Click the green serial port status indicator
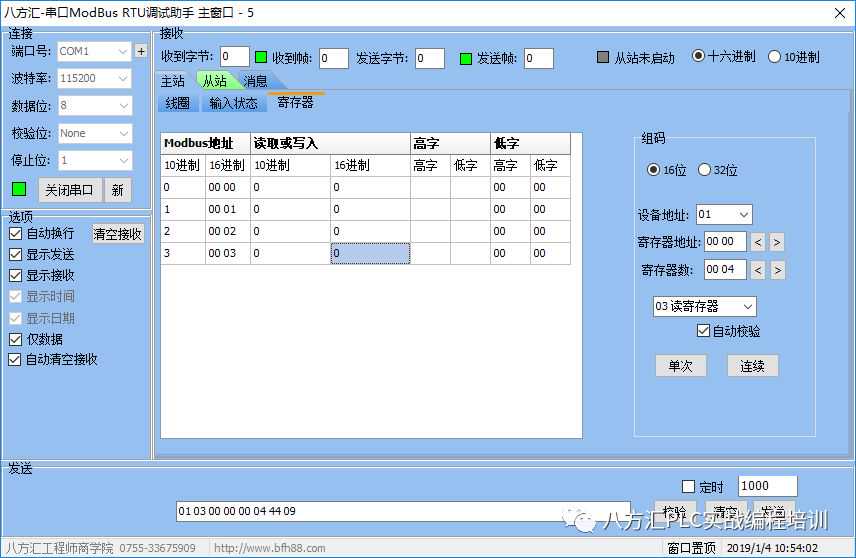 [19, 189]
